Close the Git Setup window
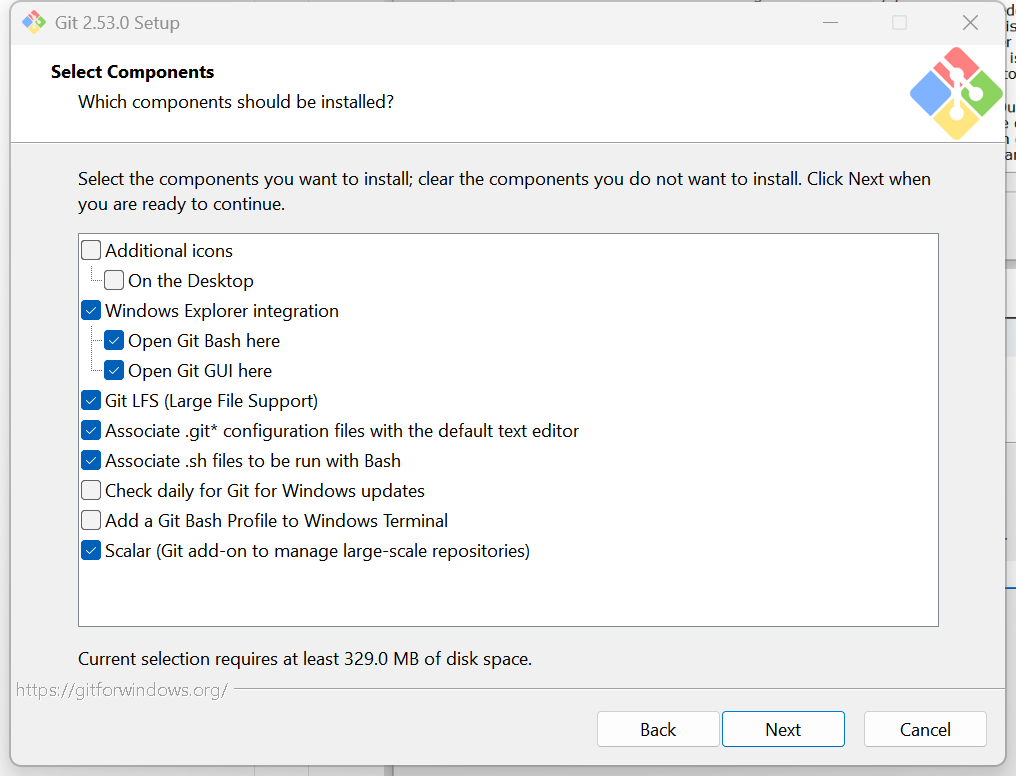 (x=970, y=23)
